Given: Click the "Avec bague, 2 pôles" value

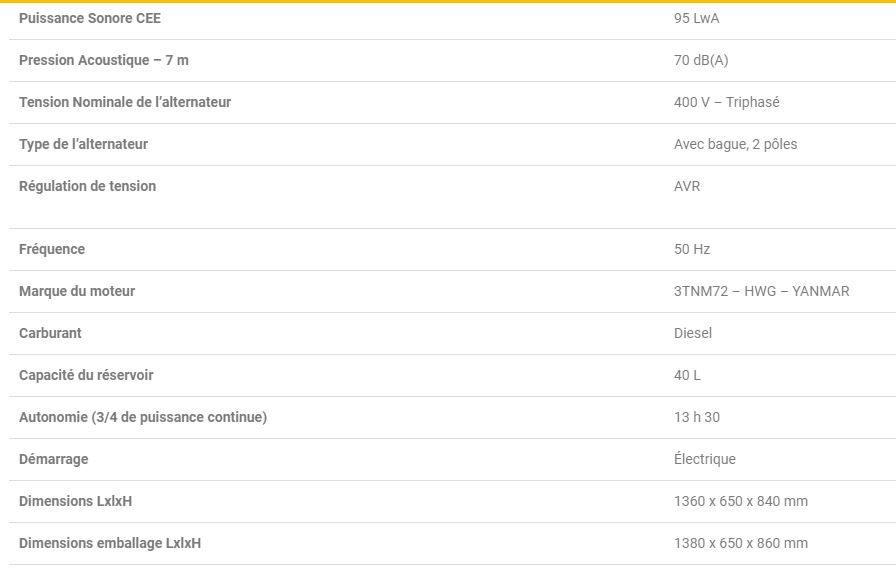Looking at the screenshot, I should tap(736, 144).
